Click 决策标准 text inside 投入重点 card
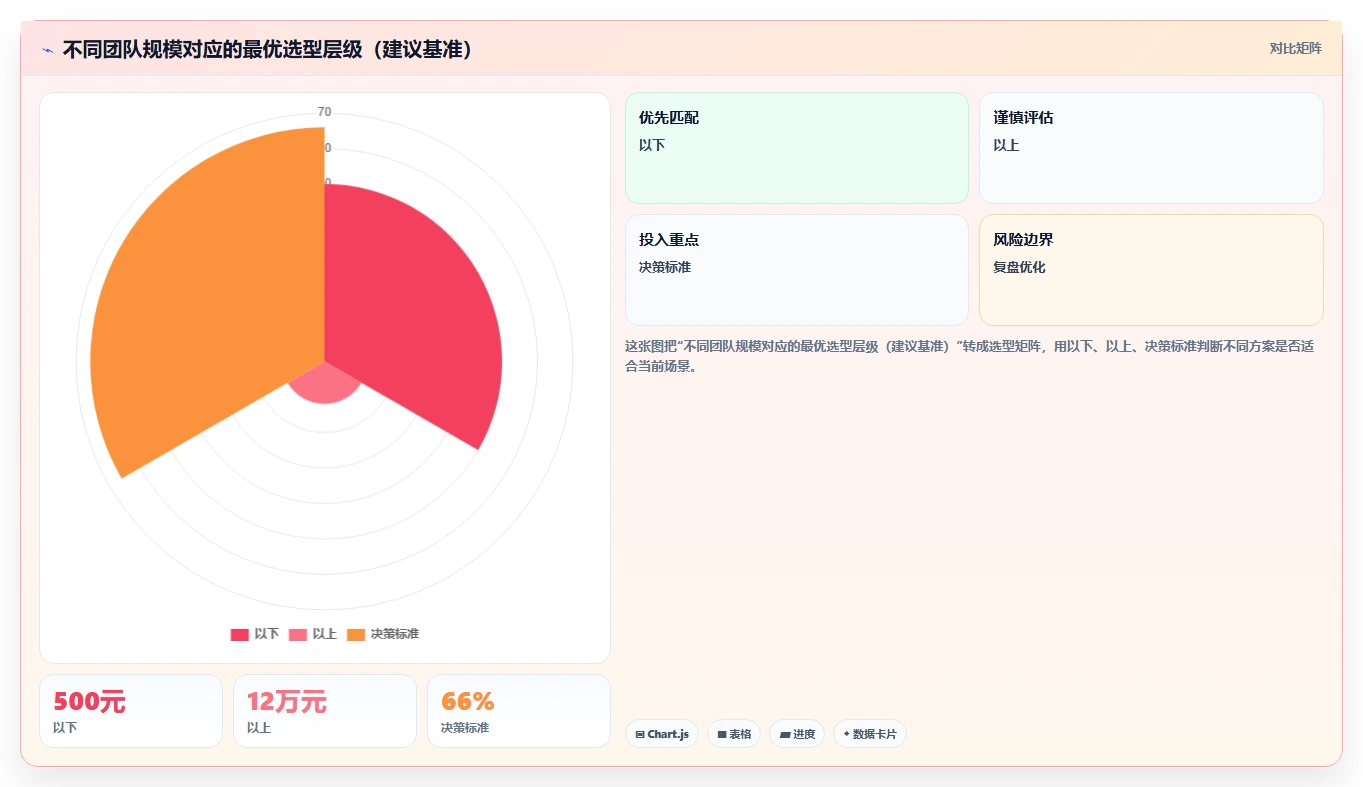 pos(665,267)
